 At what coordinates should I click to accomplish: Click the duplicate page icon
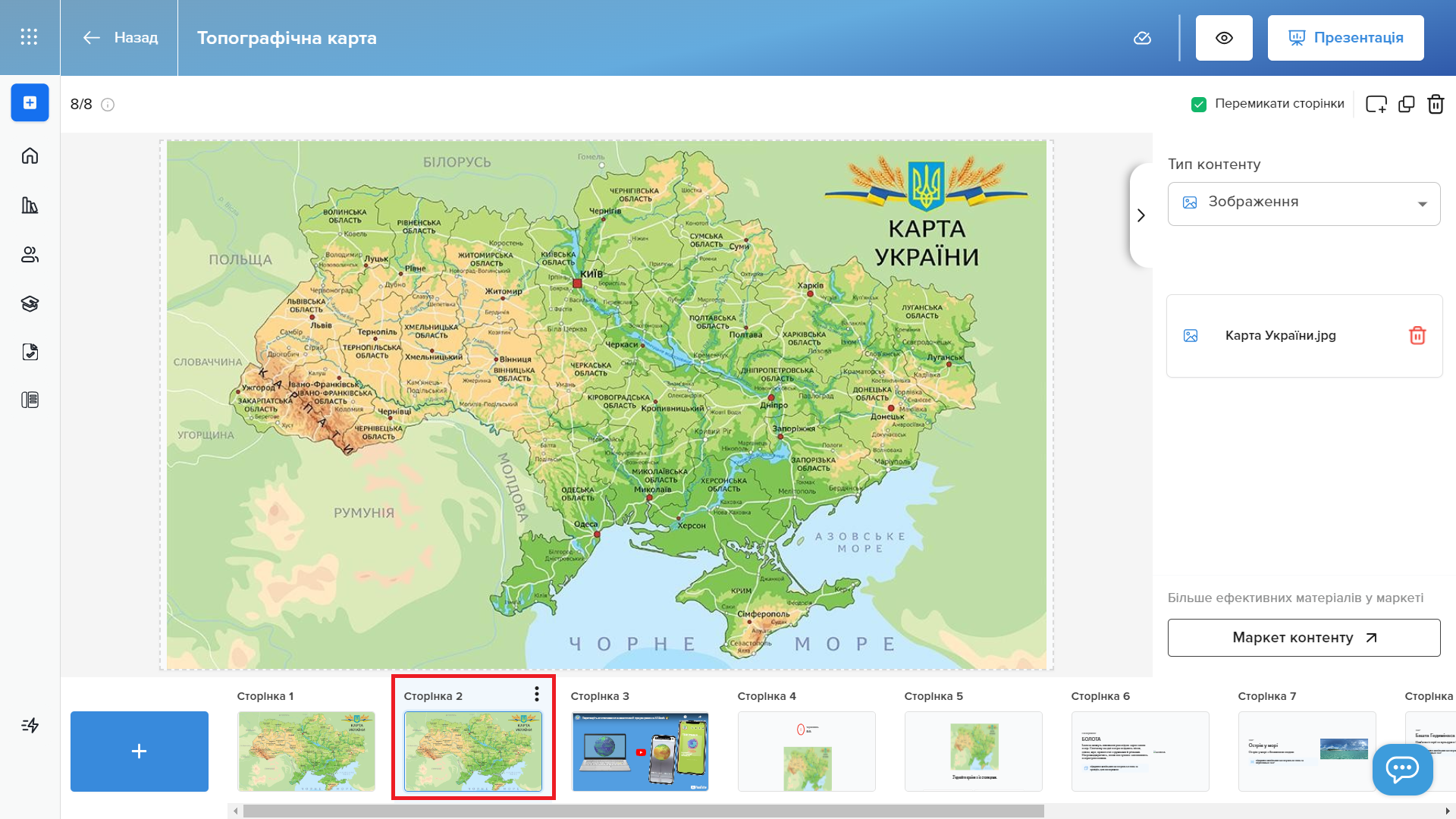click(1407, 104)
